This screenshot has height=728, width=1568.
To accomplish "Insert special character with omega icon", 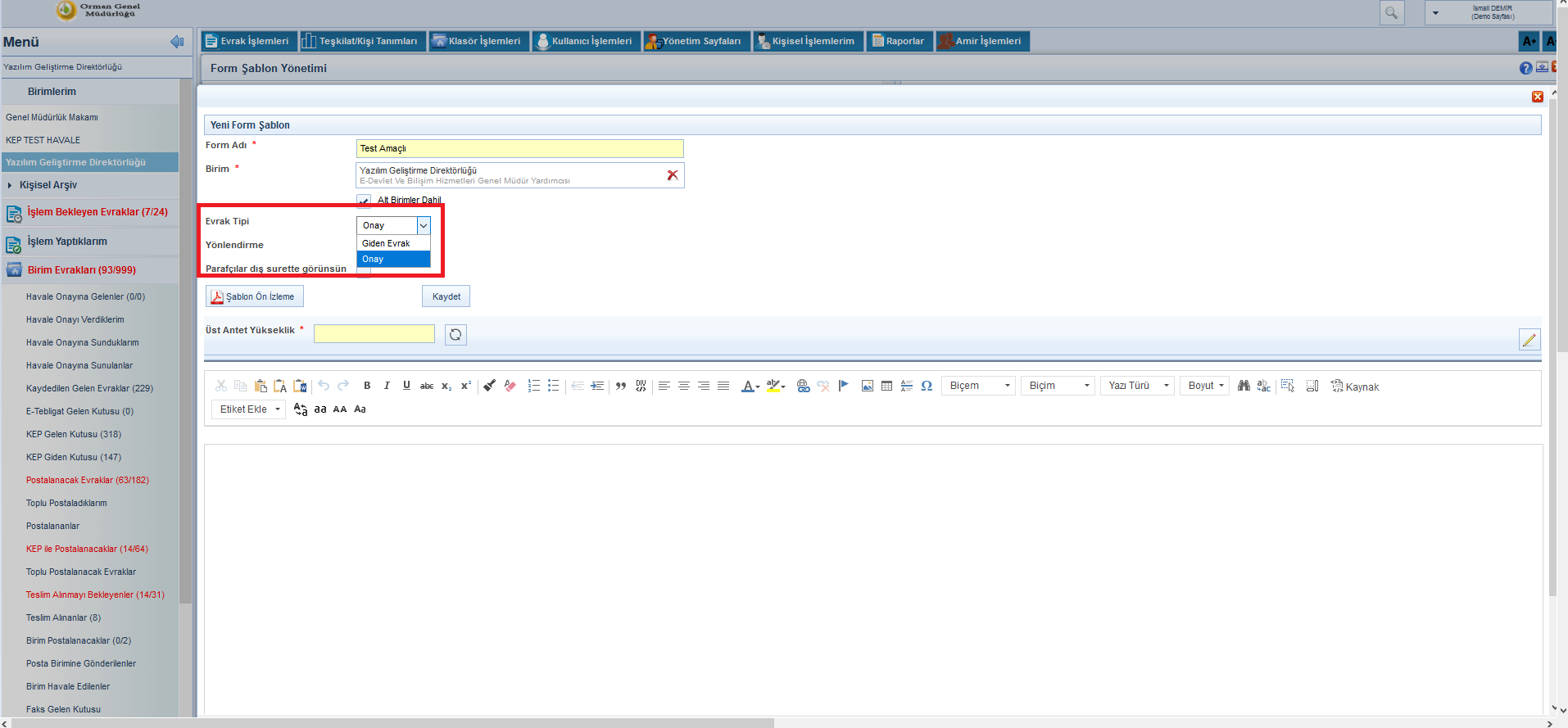I will click(x=927, y=386).
